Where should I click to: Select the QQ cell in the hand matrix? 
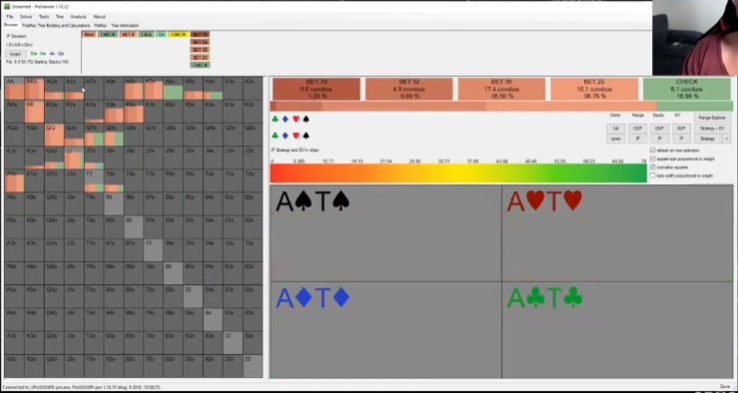(x=54, y=135)
